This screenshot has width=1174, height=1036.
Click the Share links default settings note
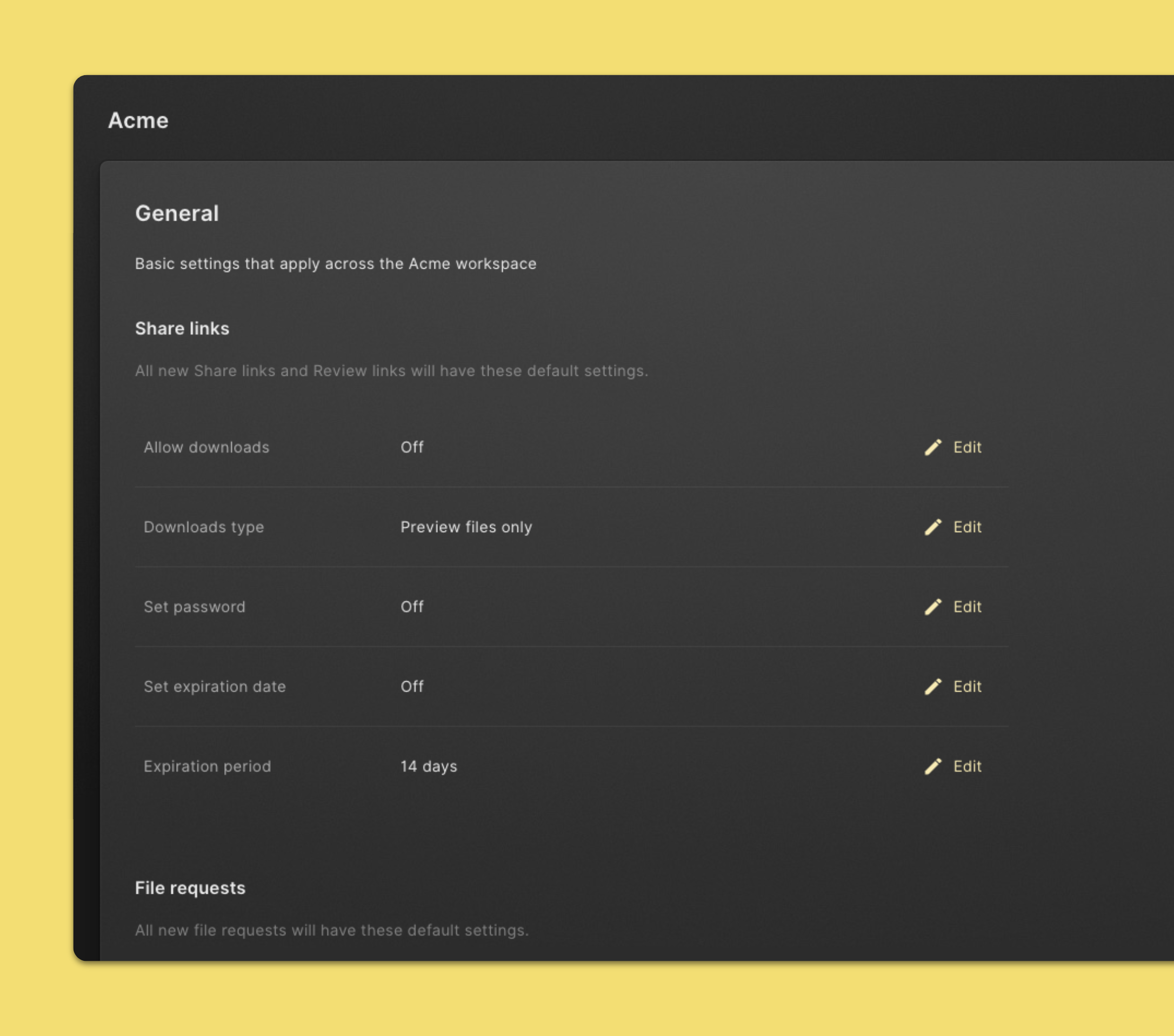click(392, 370)
